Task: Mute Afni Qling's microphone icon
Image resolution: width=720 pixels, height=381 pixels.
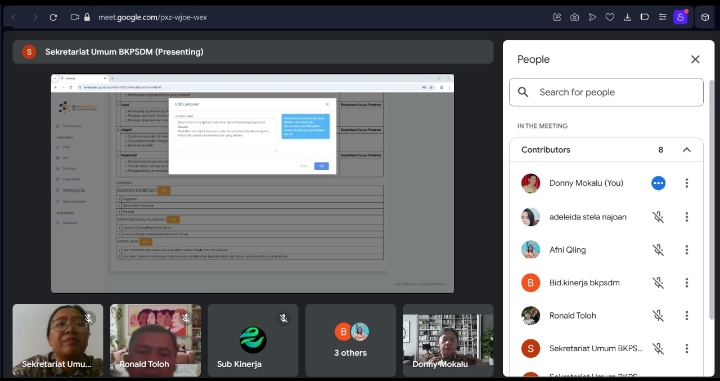Action: pos(658,250)
